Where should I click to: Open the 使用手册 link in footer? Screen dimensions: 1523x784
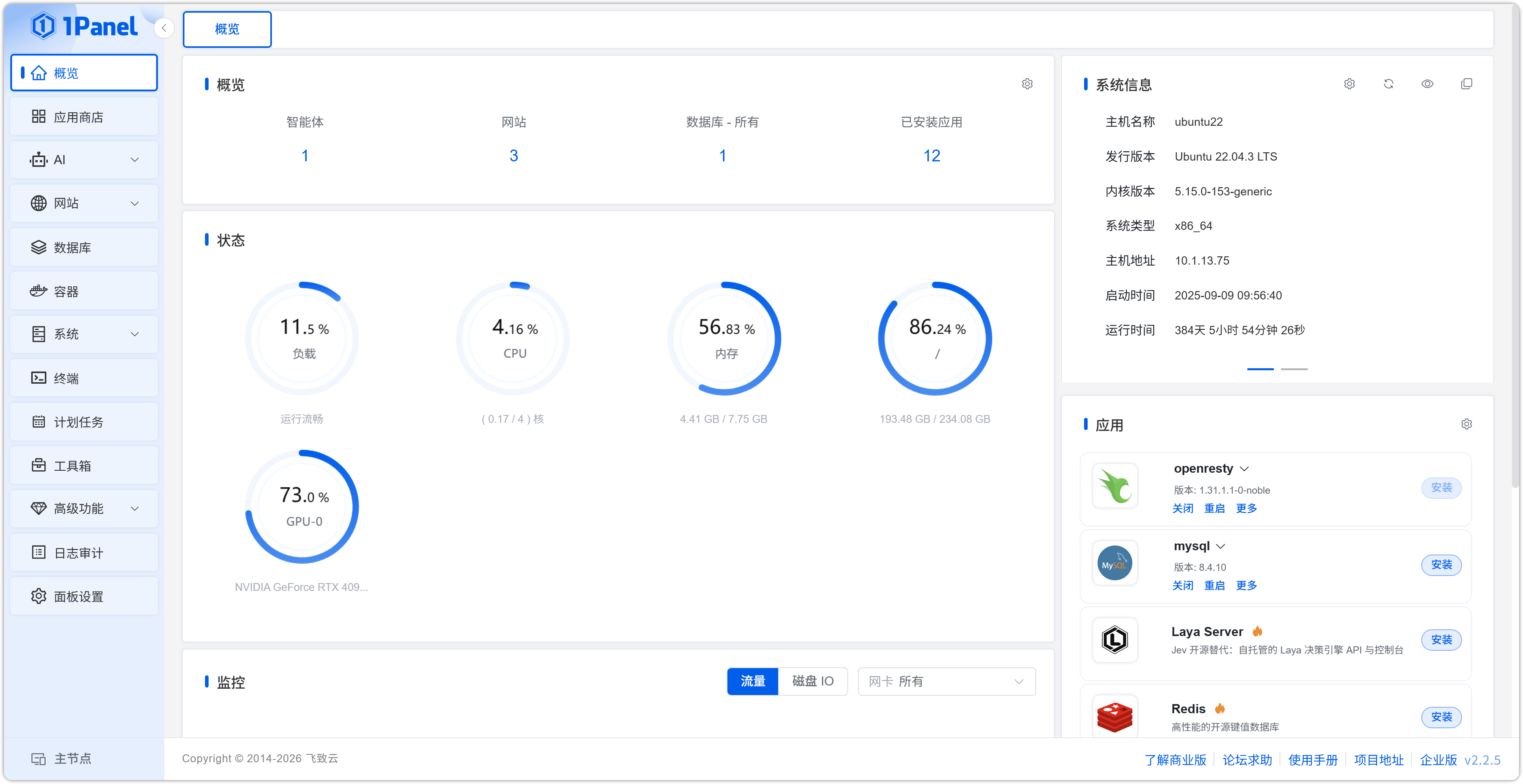(x=1313, y=760)
